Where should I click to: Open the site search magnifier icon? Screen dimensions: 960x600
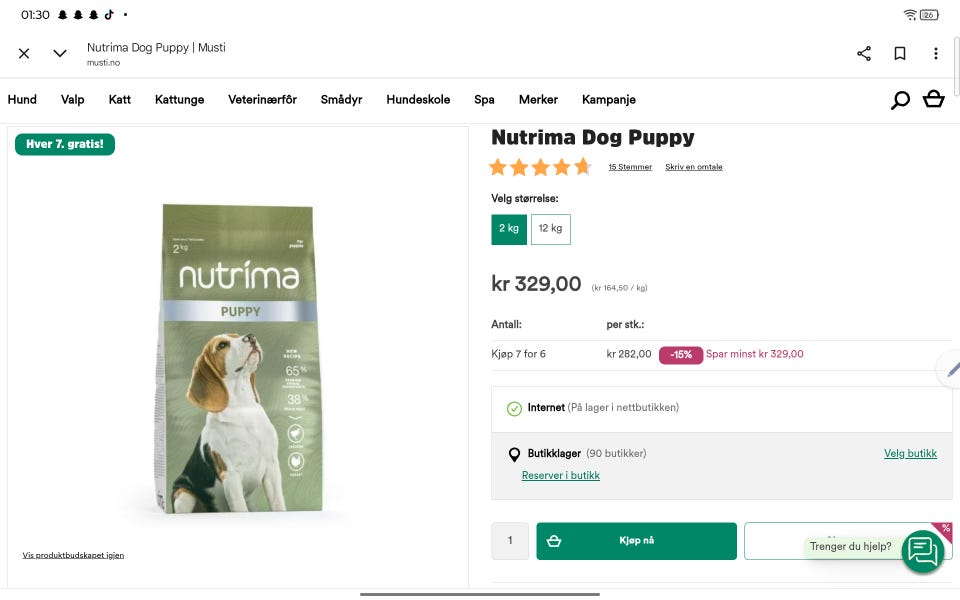900,100
